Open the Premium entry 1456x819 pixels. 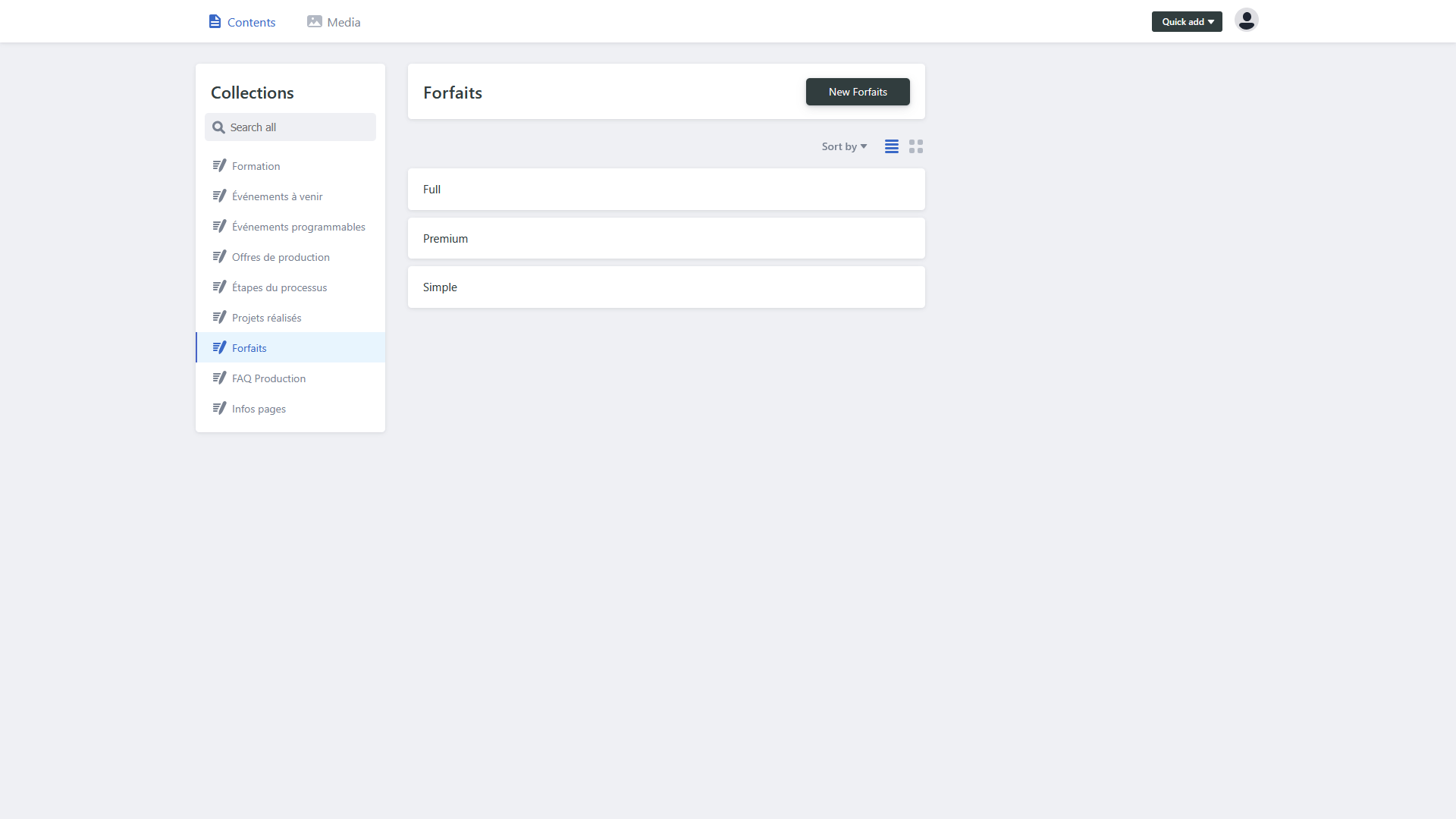(x=666, y=238)
